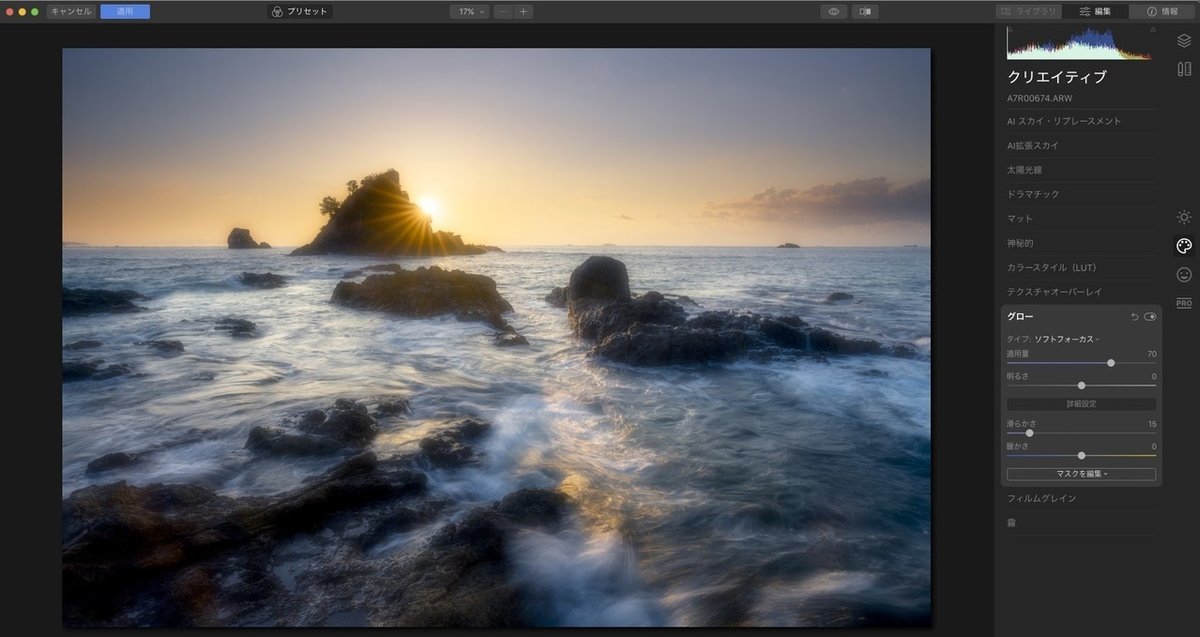Switch to Essentials sun icon
1200x637 pixels.
click(x=1184, y=217)
